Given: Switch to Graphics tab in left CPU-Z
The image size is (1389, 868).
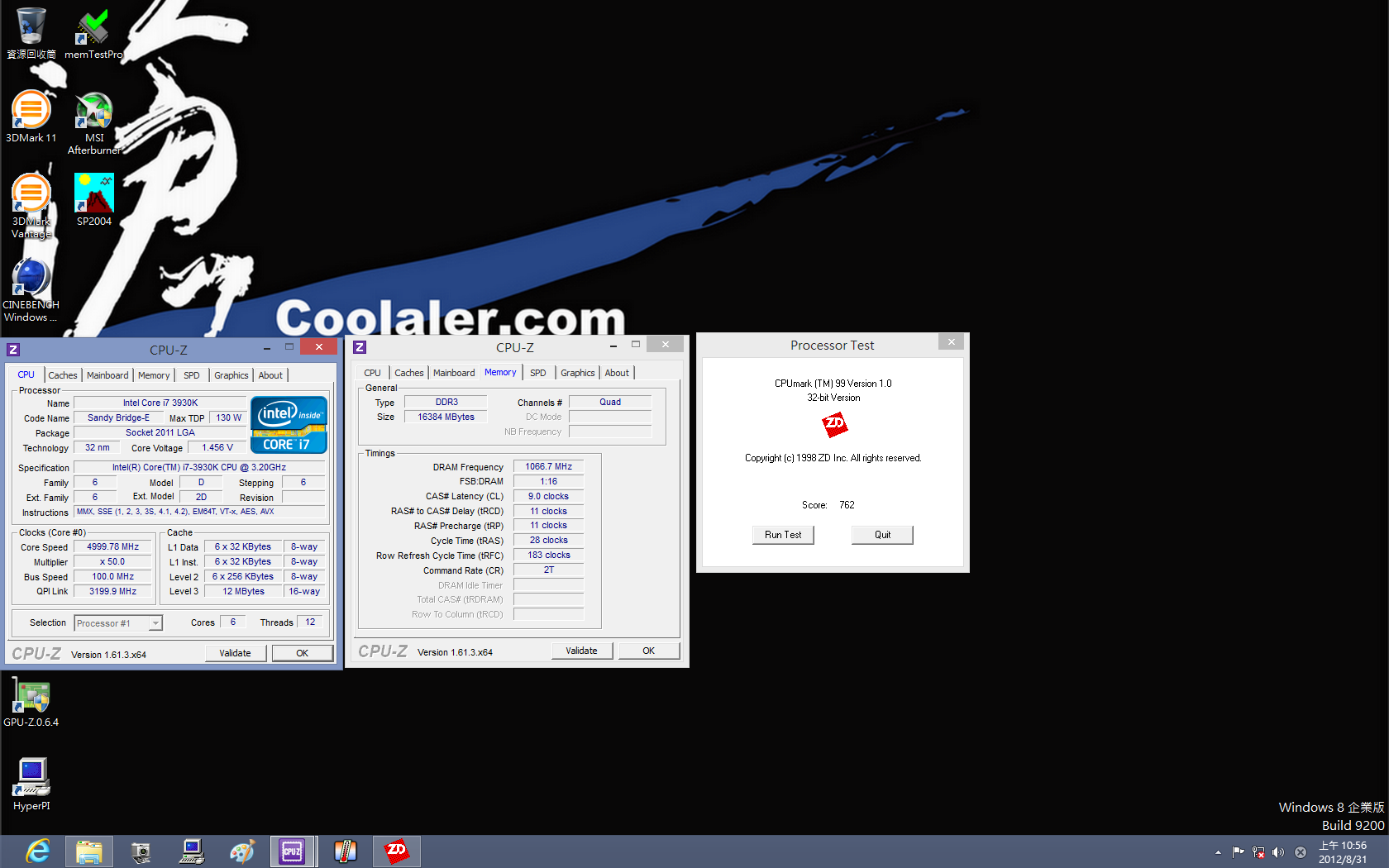Looking at the screenshot, I should 231,375.
